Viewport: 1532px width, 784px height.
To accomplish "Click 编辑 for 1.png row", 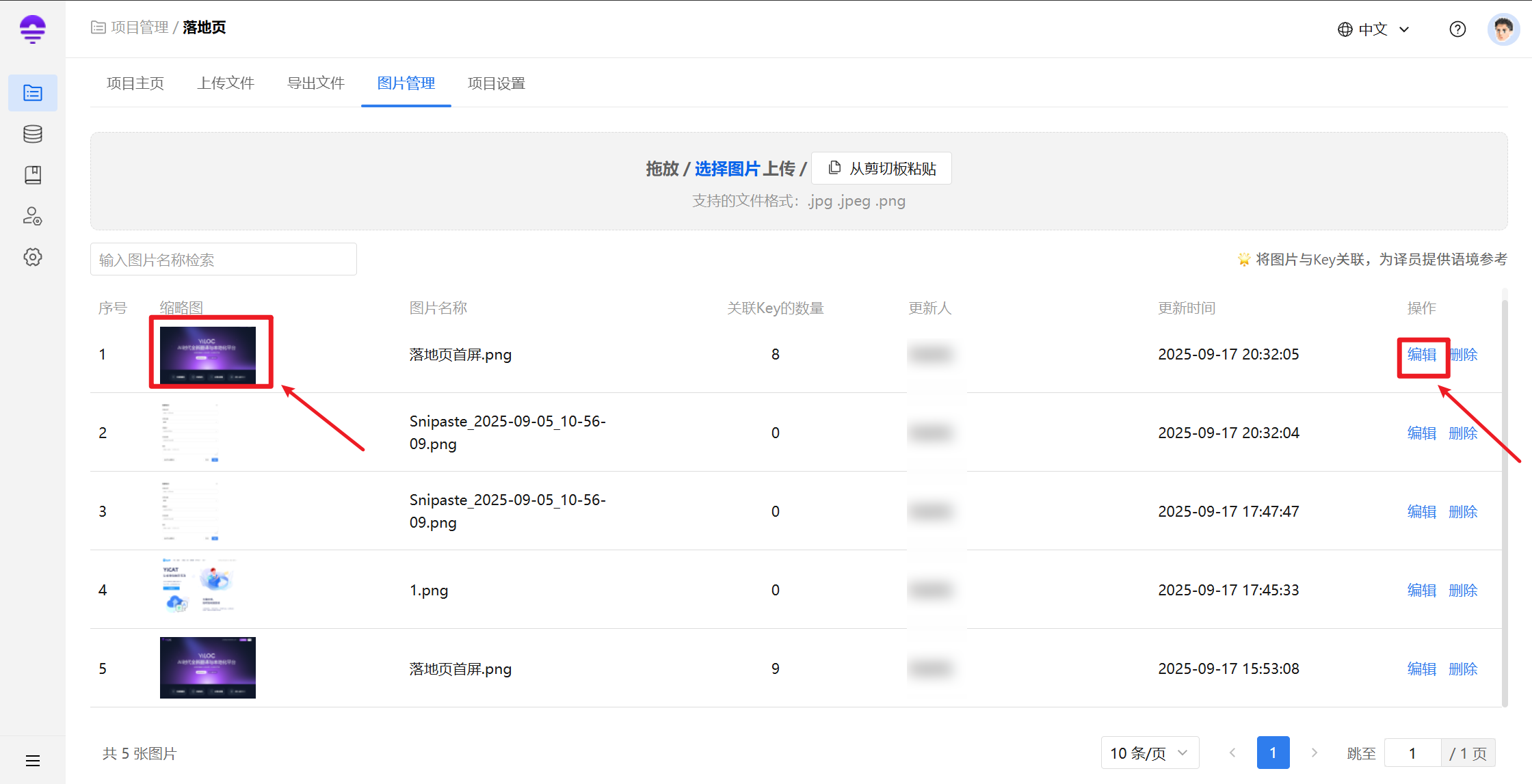I will click(1421, 590).
